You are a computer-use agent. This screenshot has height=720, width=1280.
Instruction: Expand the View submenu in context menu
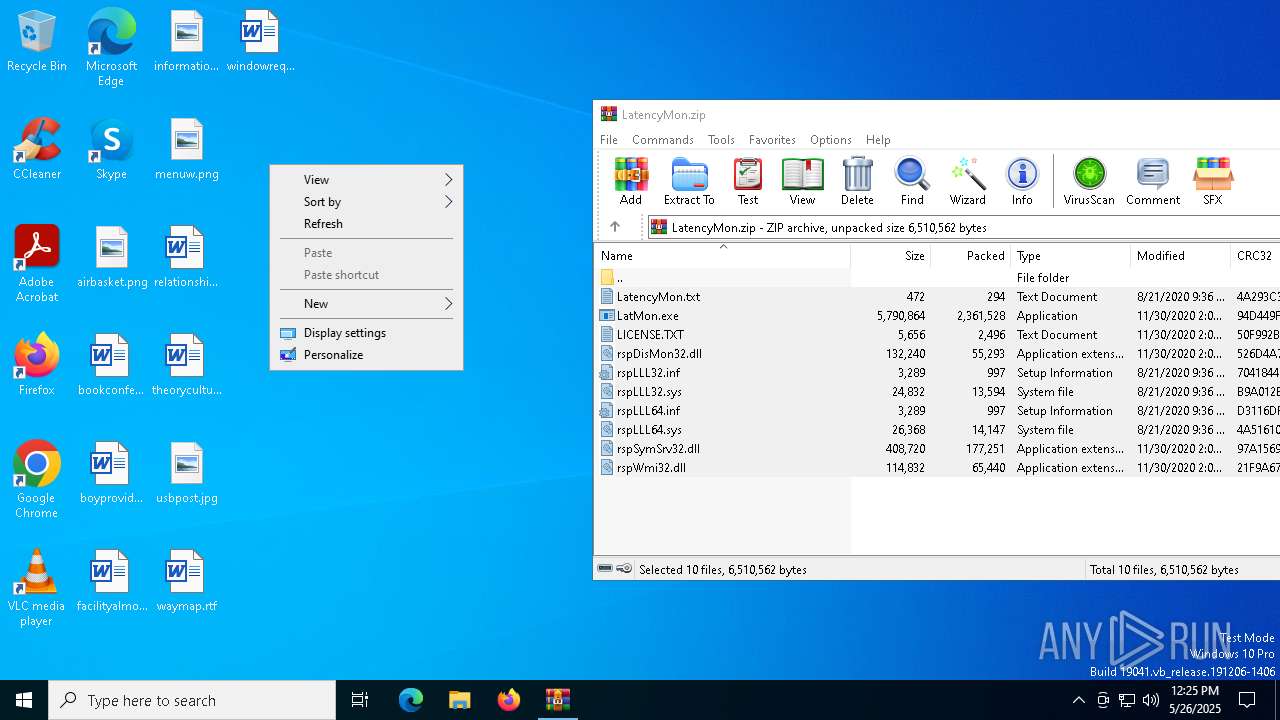click(366, 180)
